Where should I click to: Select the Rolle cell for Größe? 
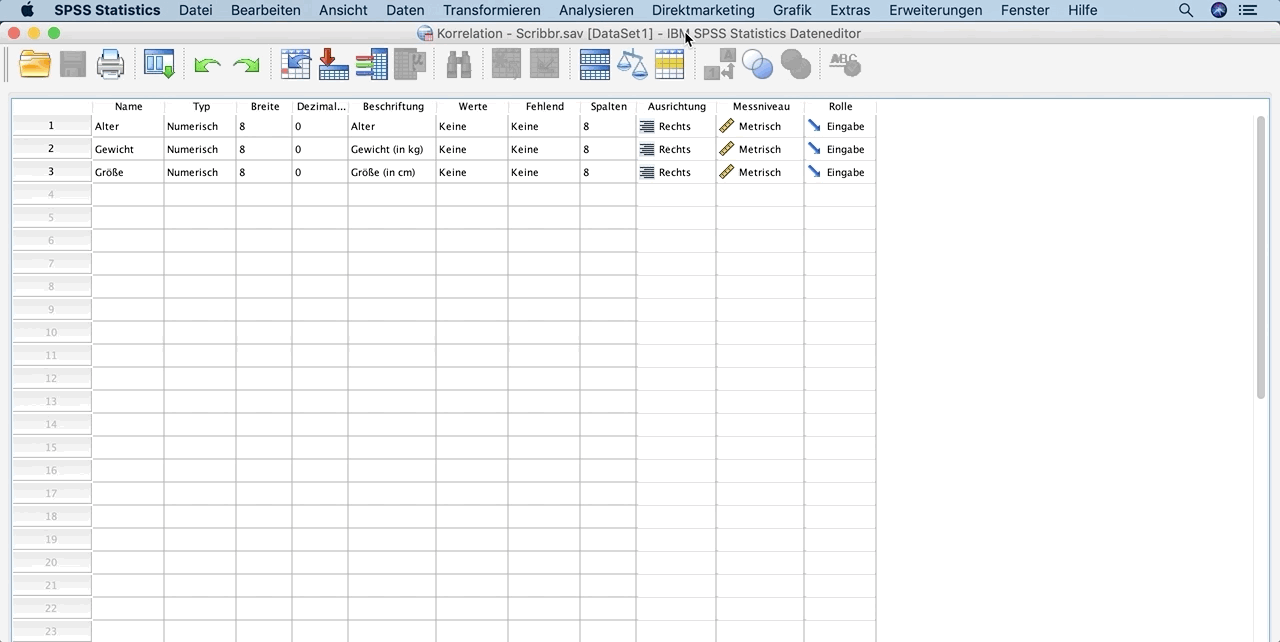[840, 173]
